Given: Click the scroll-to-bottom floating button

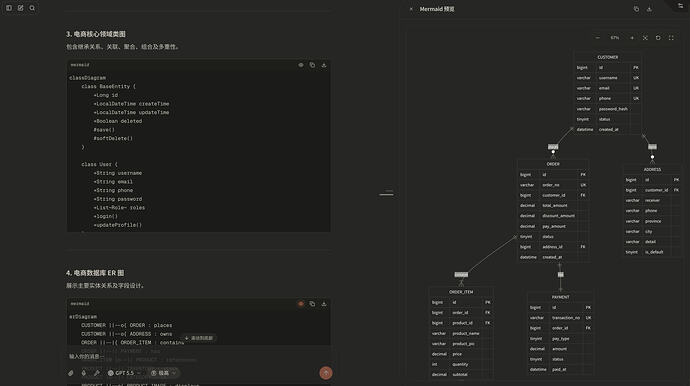Looking at the screenshot, I should 199,338.
